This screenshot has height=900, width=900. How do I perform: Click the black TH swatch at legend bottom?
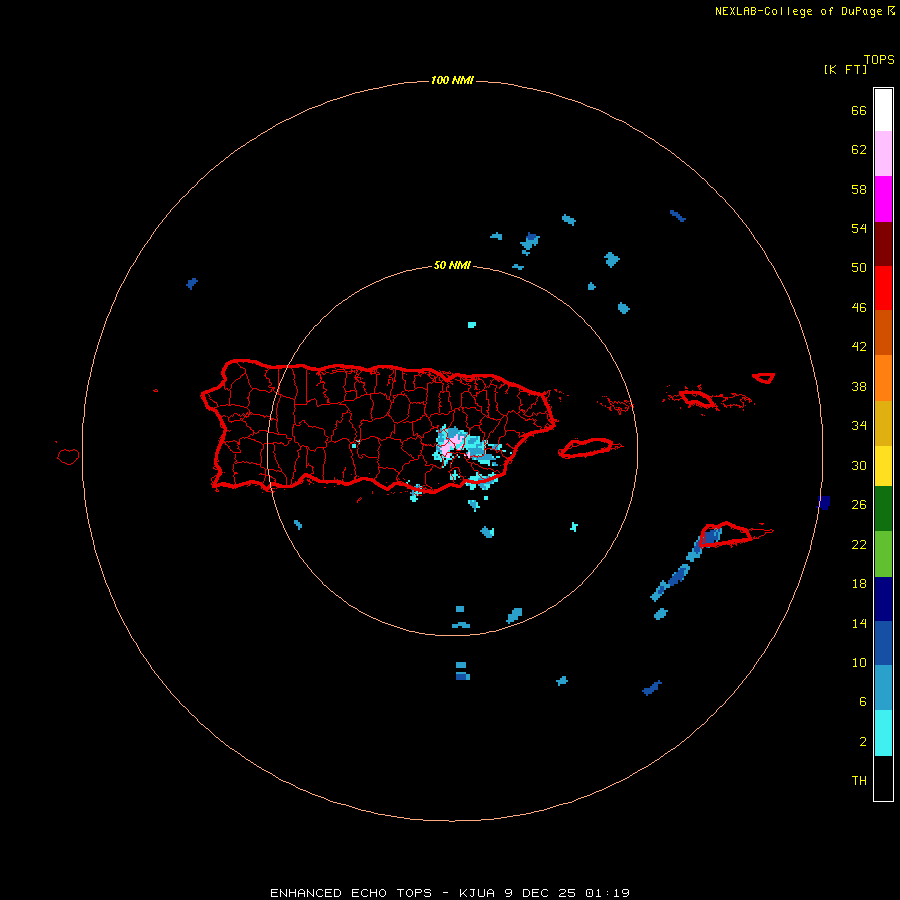pyautogui.click(x=883, y=778)
